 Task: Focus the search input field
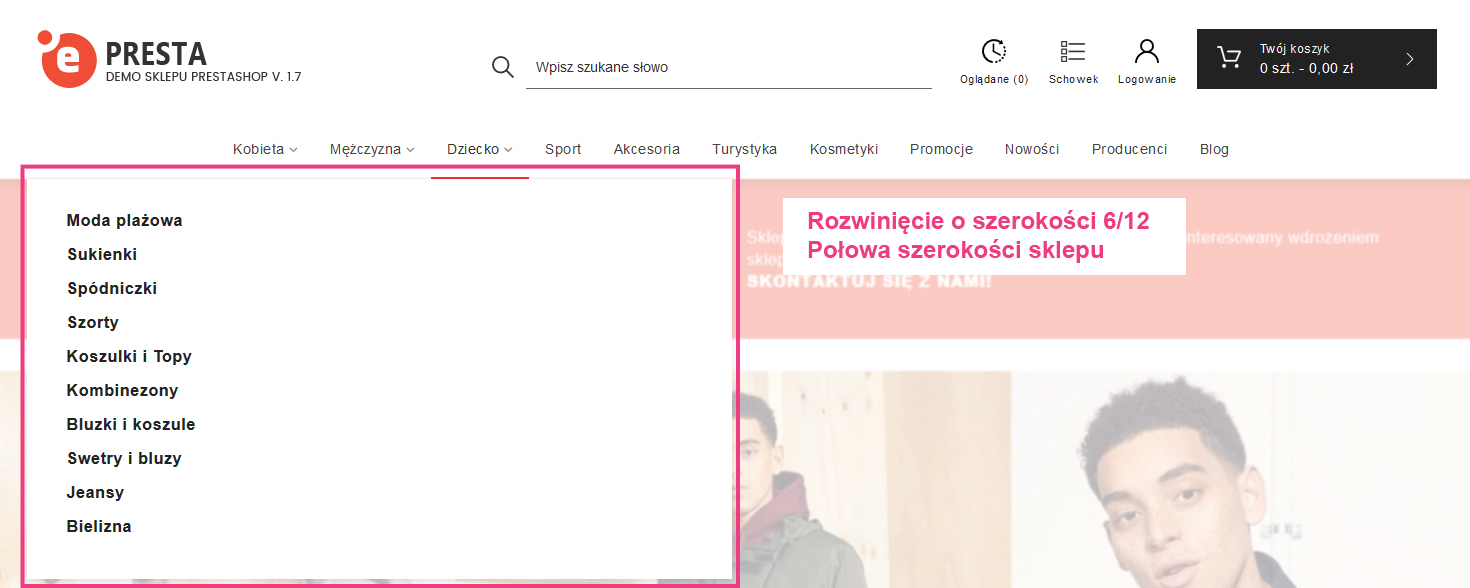pos(728,67)
